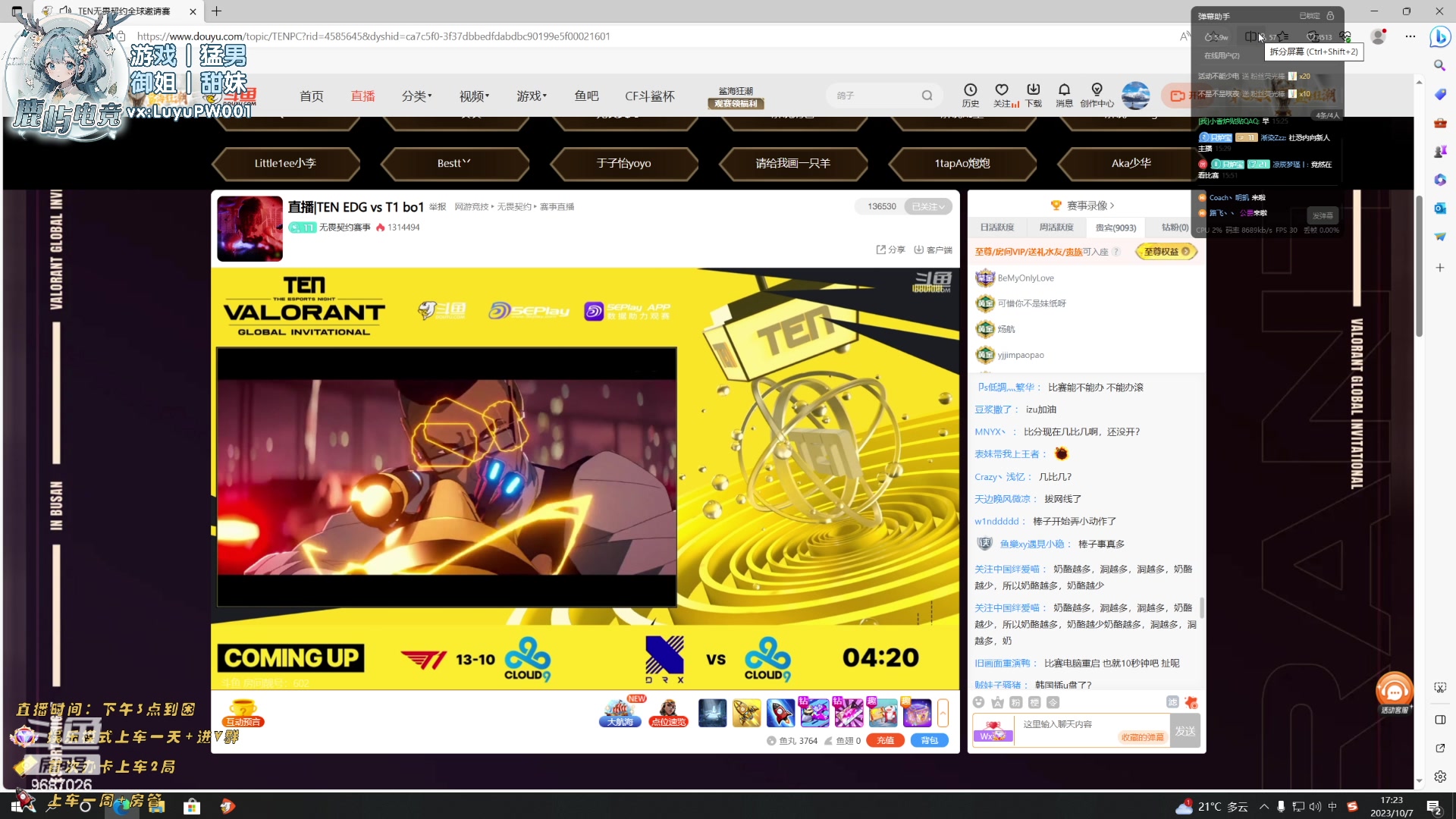The image size is (1456, 819).
Task: Click the red splash effects icon in chat toolbar
Action: coord(1191,702)
